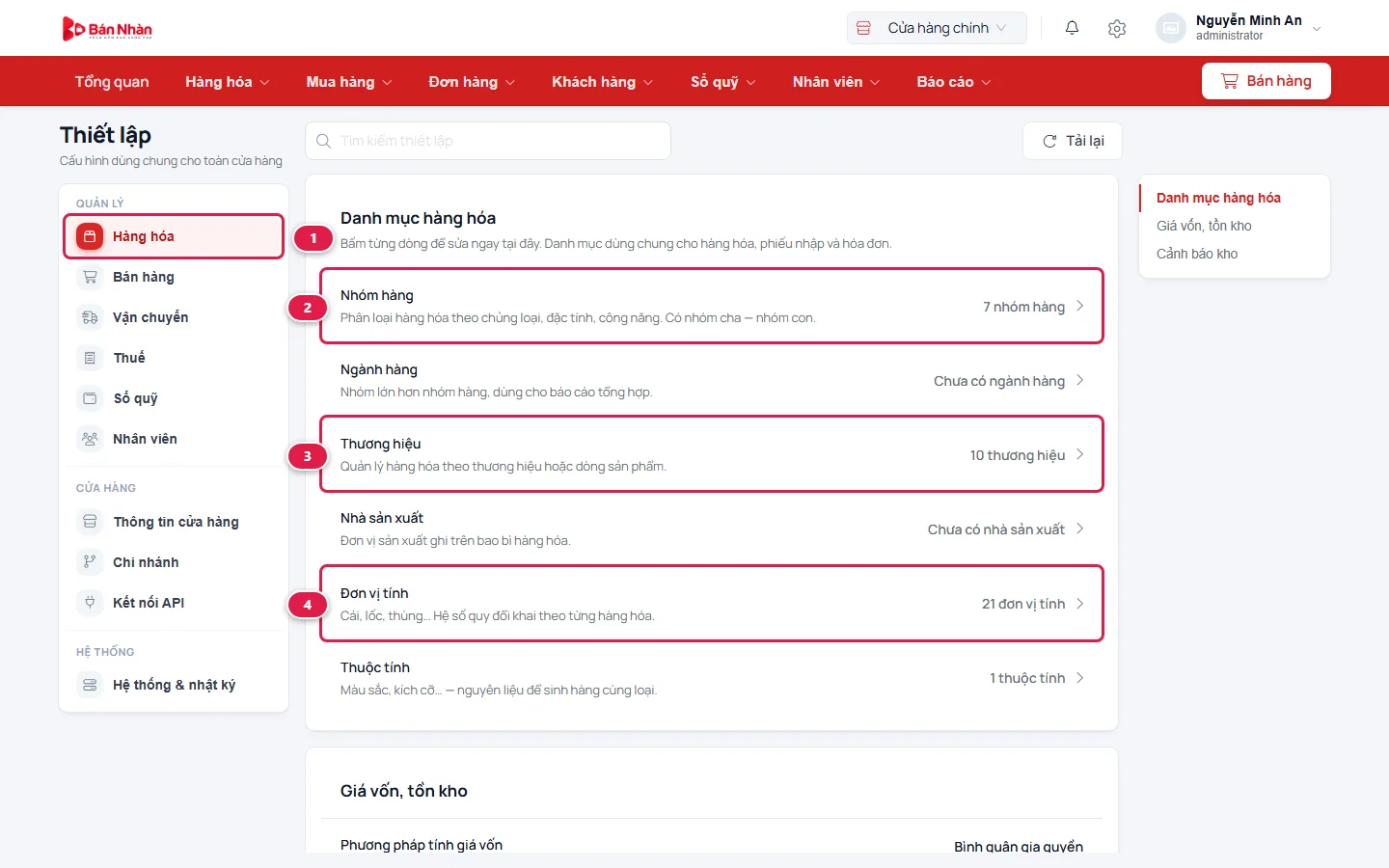The height and width of the screenshot is (868, 1389).
Task: Expand the Đơn hàng top menu
Action: point(472,82)
